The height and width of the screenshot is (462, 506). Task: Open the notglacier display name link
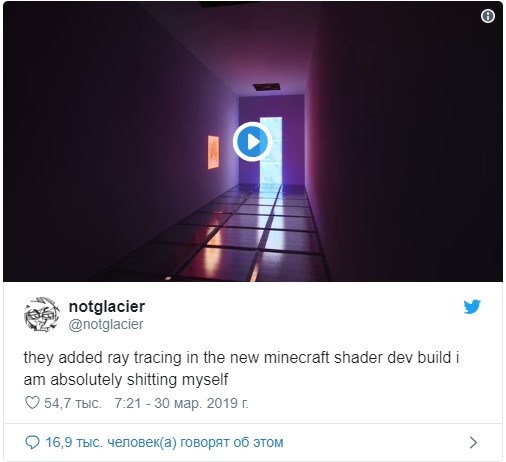coord(107,307)
